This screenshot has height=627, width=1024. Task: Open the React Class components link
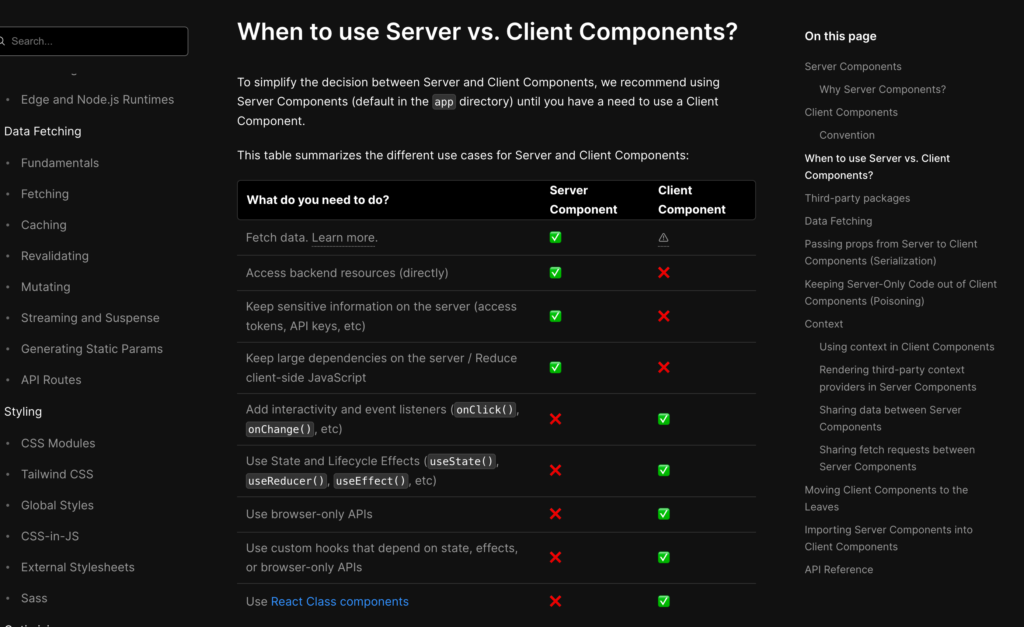pos(339,602)
